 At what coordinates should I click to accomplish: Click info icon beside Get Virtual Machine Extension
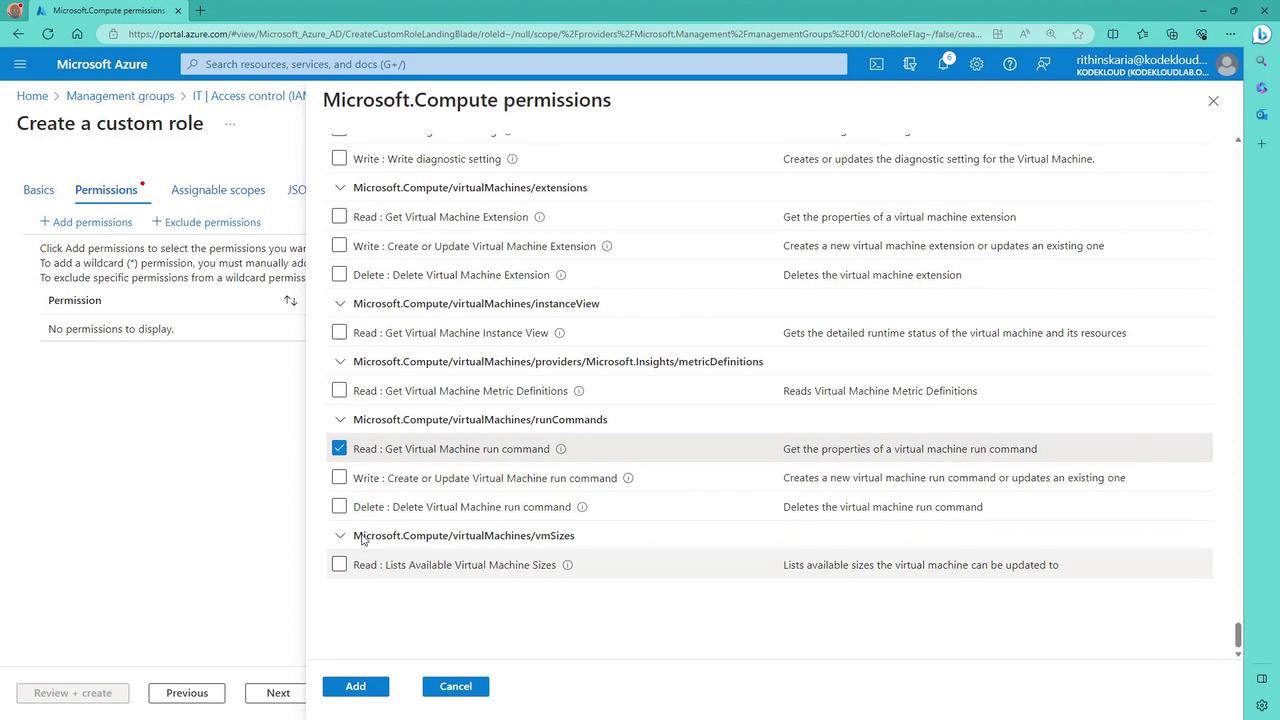pyautogui.click(x=540, y=217)
